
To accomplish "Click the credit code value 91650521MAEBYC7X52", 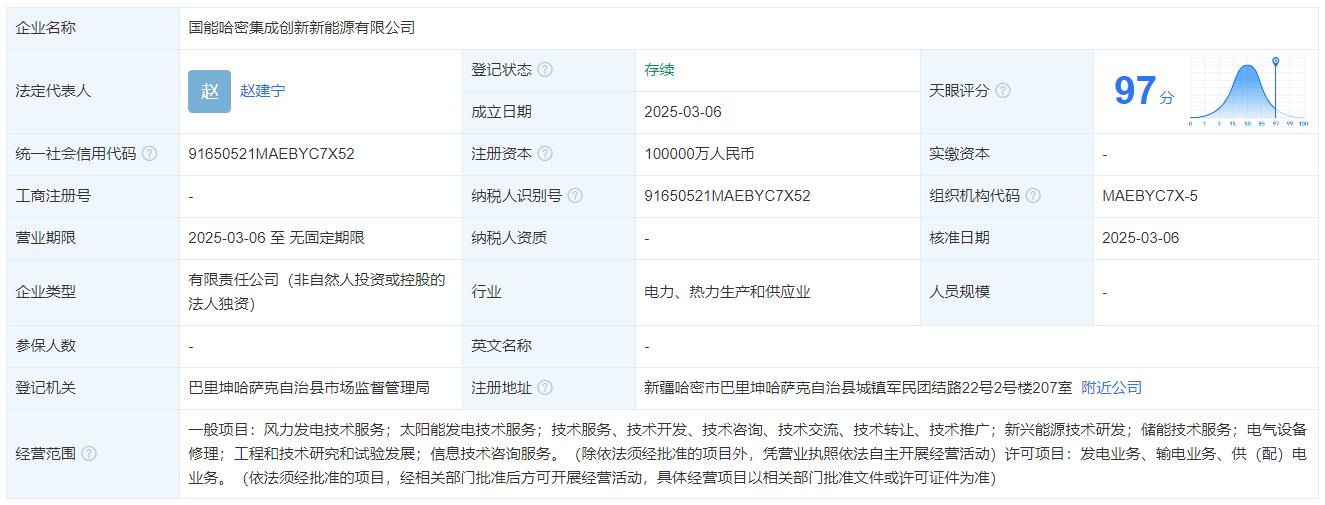I will (x=271, y=154).
